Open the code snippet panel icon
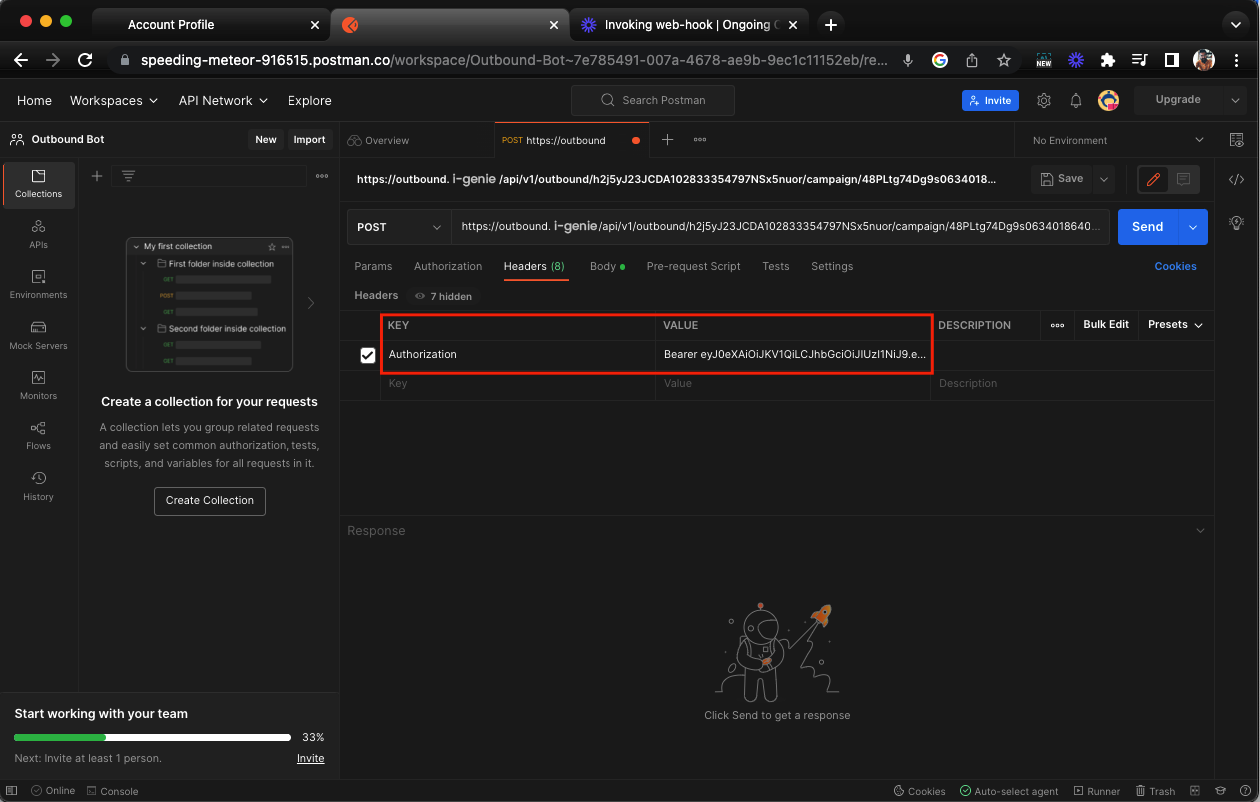1260x802 pixels. tap(1236, 180)
